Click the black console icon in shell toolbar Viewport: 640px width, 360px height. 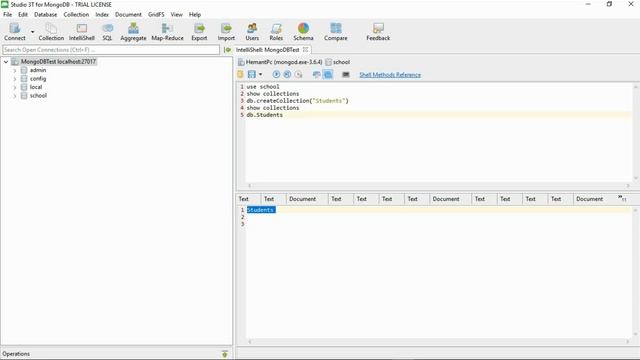pyautogui.click(x=346, y=74)
